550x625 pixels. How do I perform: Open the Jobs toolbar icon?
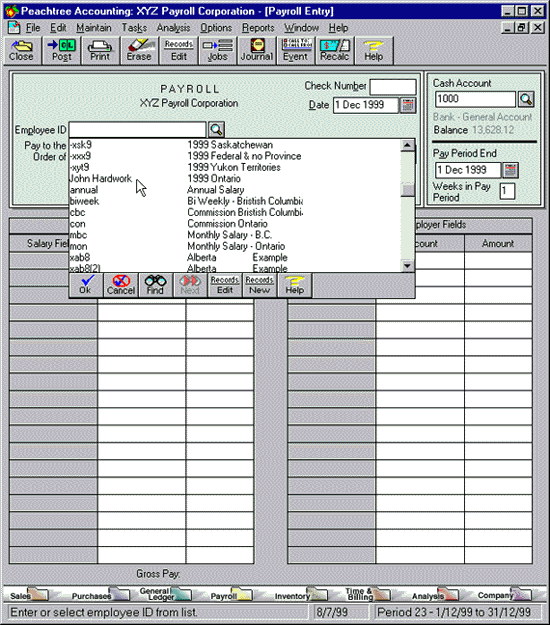tap(218, 51)
